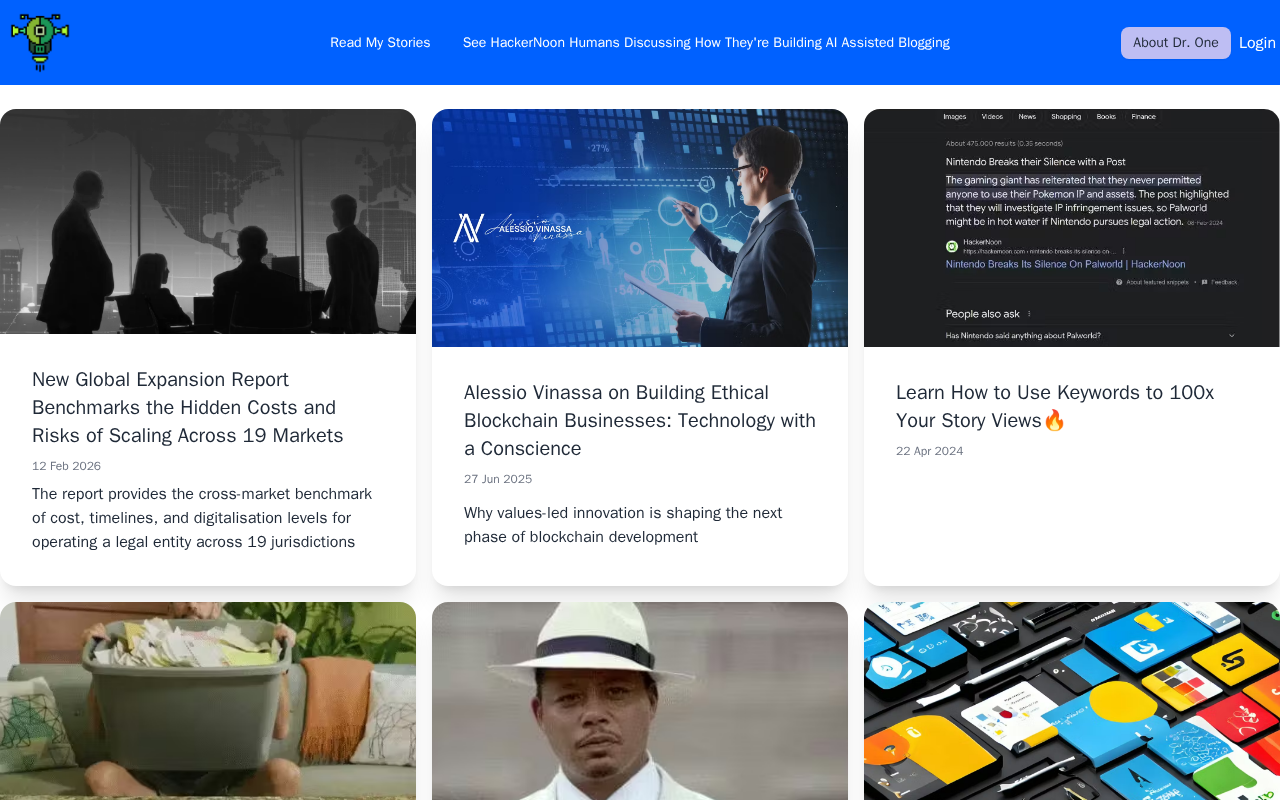Screen dimensions: 1280x800
Task: Click the 12 Feb 2026 date label
Action: click(x=66, y=467)
